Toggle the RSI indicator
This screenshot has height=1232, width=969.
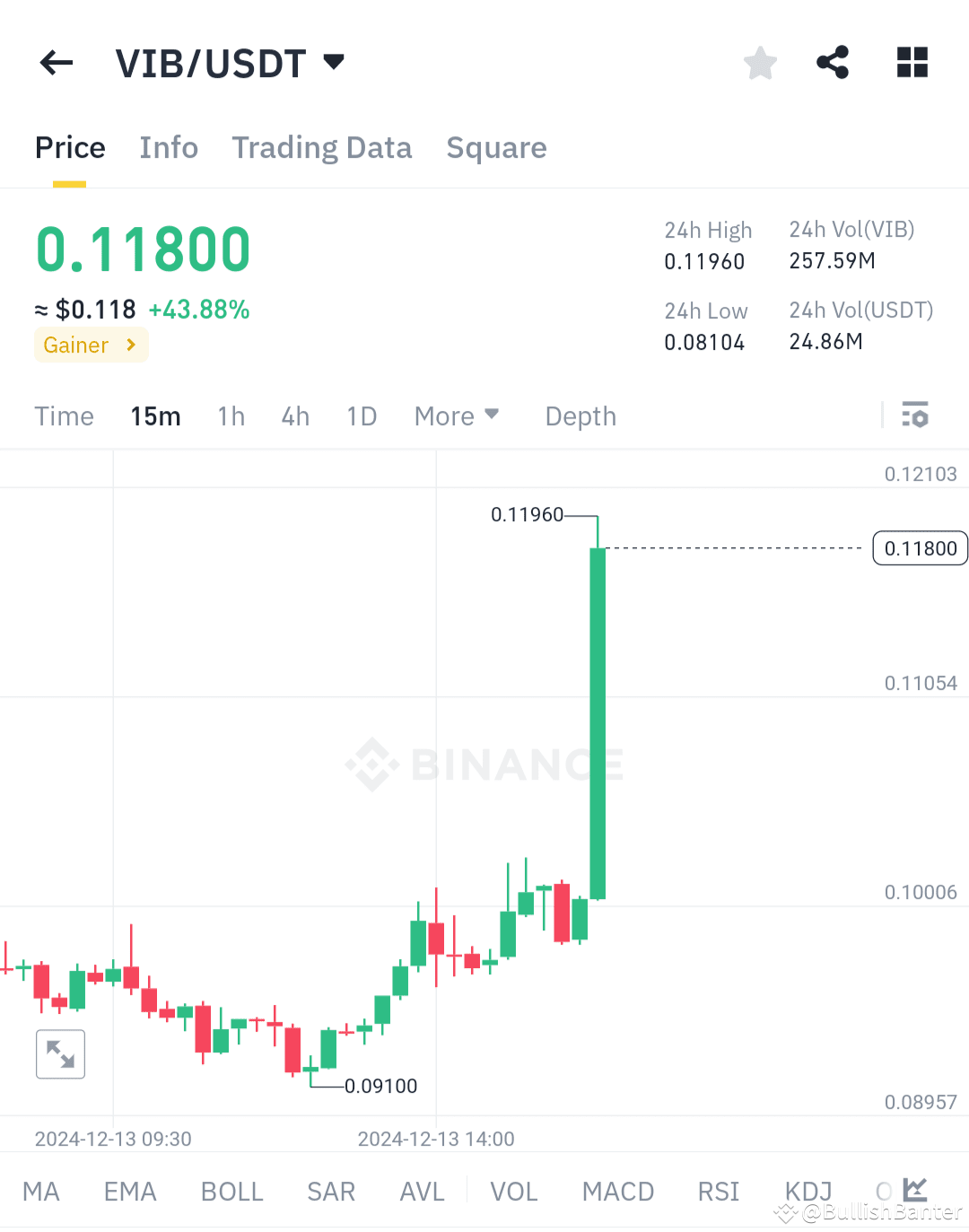(x=718, y=1191)
